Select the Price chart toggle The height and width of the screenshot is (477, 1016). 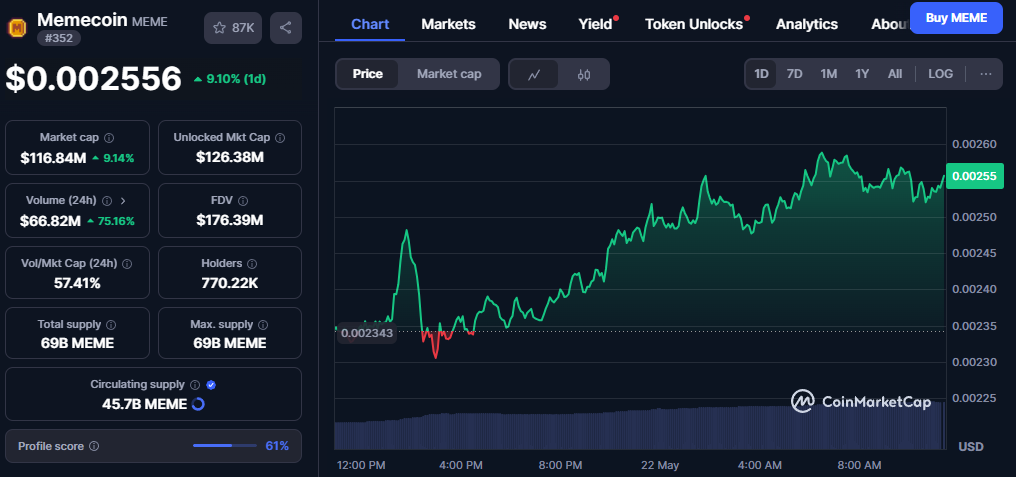367,74
